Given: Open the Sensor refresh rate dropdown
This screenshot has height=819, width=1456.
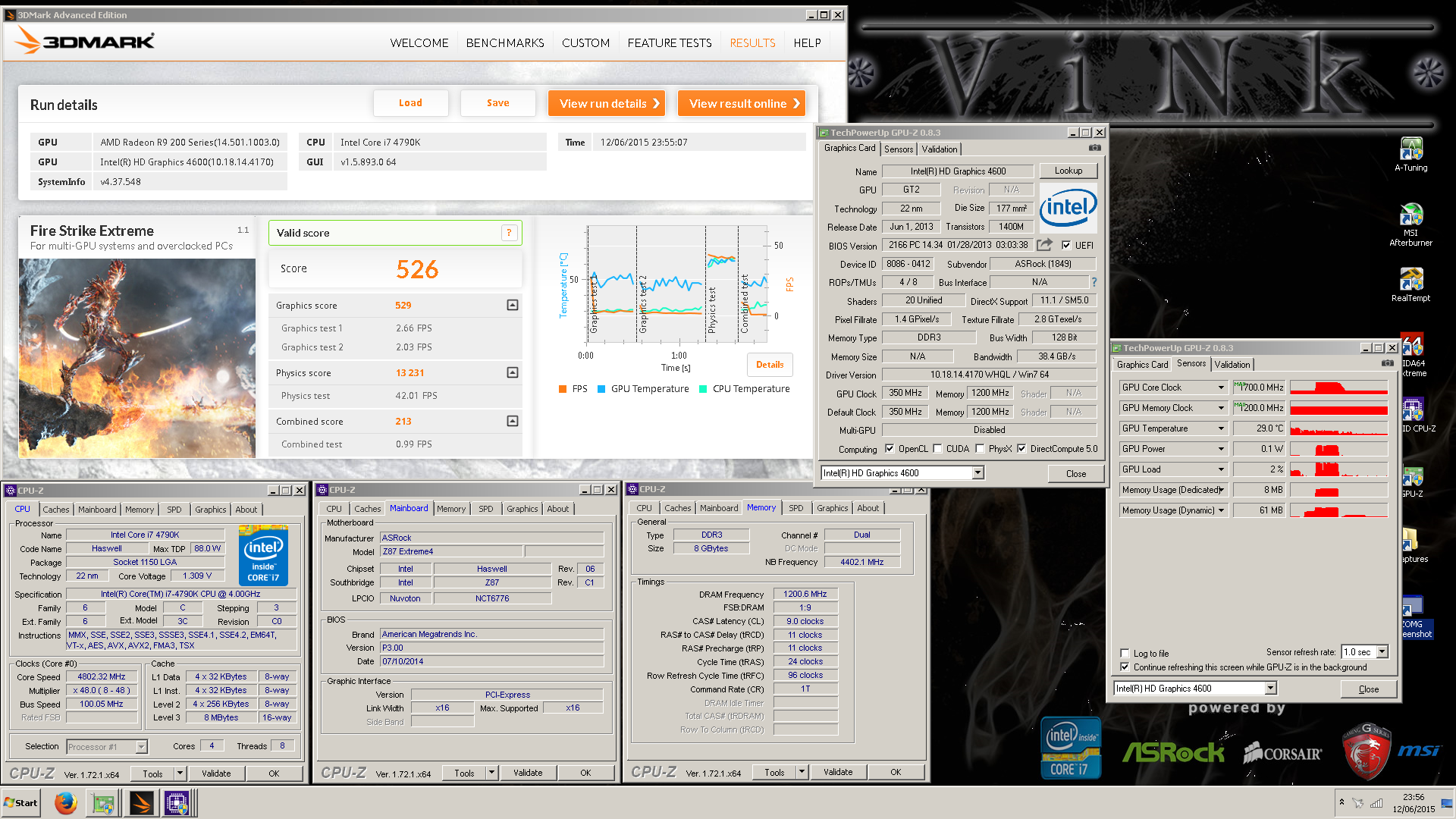Looking at the screenshot, I should pos(1382,652).
